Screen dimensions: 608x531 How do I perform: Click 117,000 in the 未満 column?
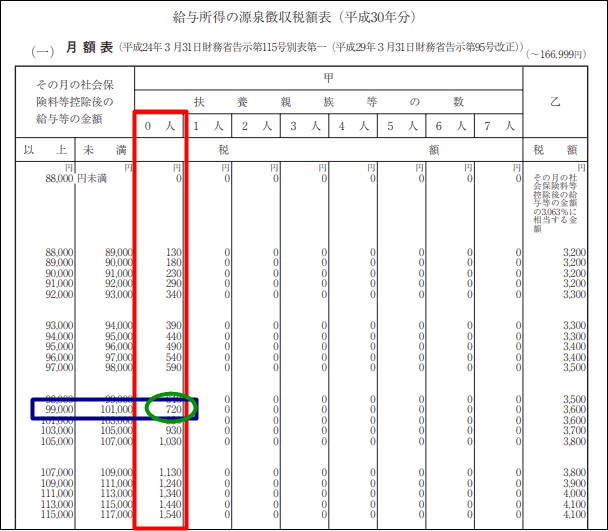click(x=117, y=514)
